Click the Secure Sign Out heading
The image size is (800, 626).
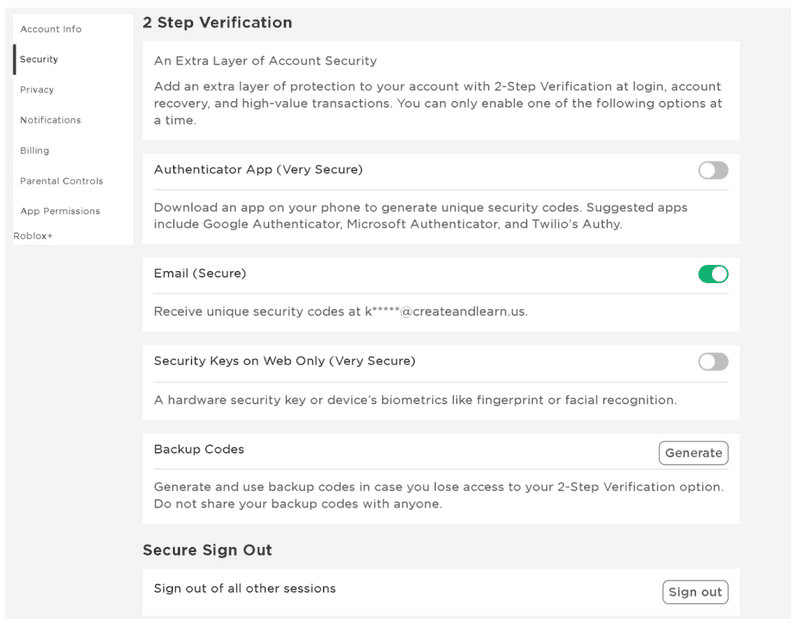click(207, 550)
